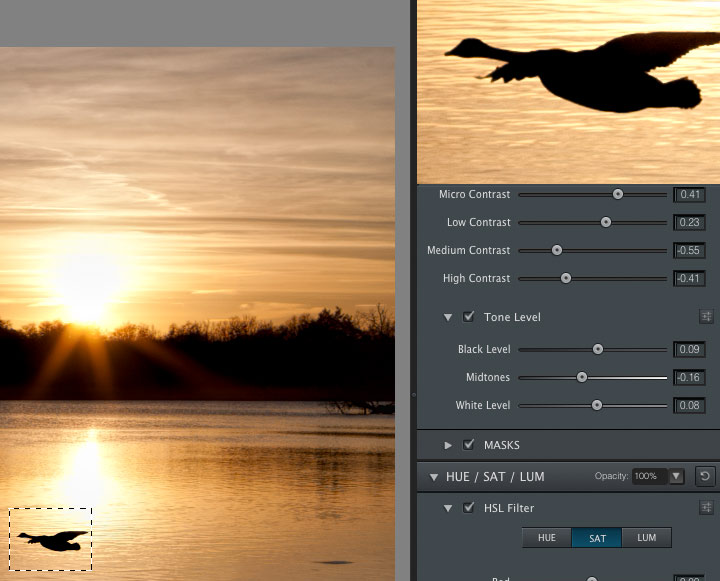Open Tone Level preset options icon

(x=706, y=316)
